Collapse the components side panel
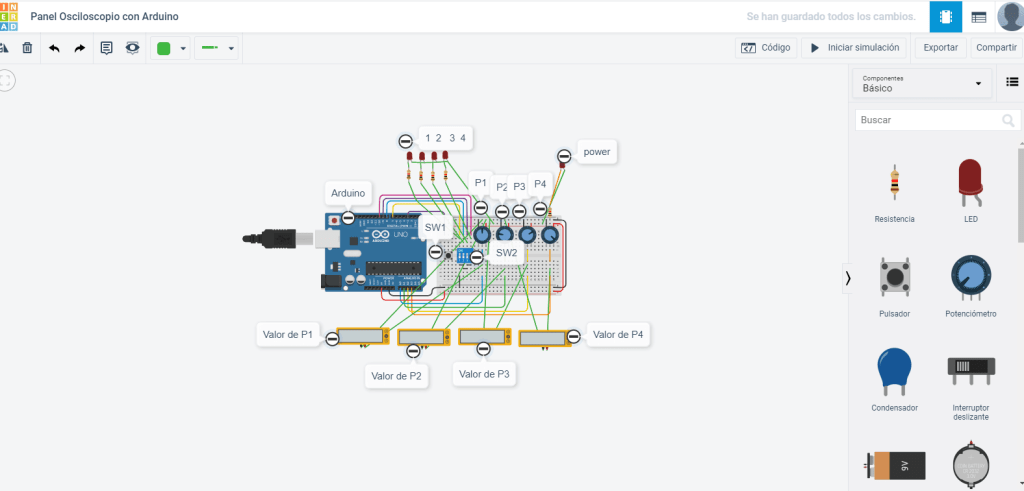This screenshot has height=491, width=1024. coord(848,279)
